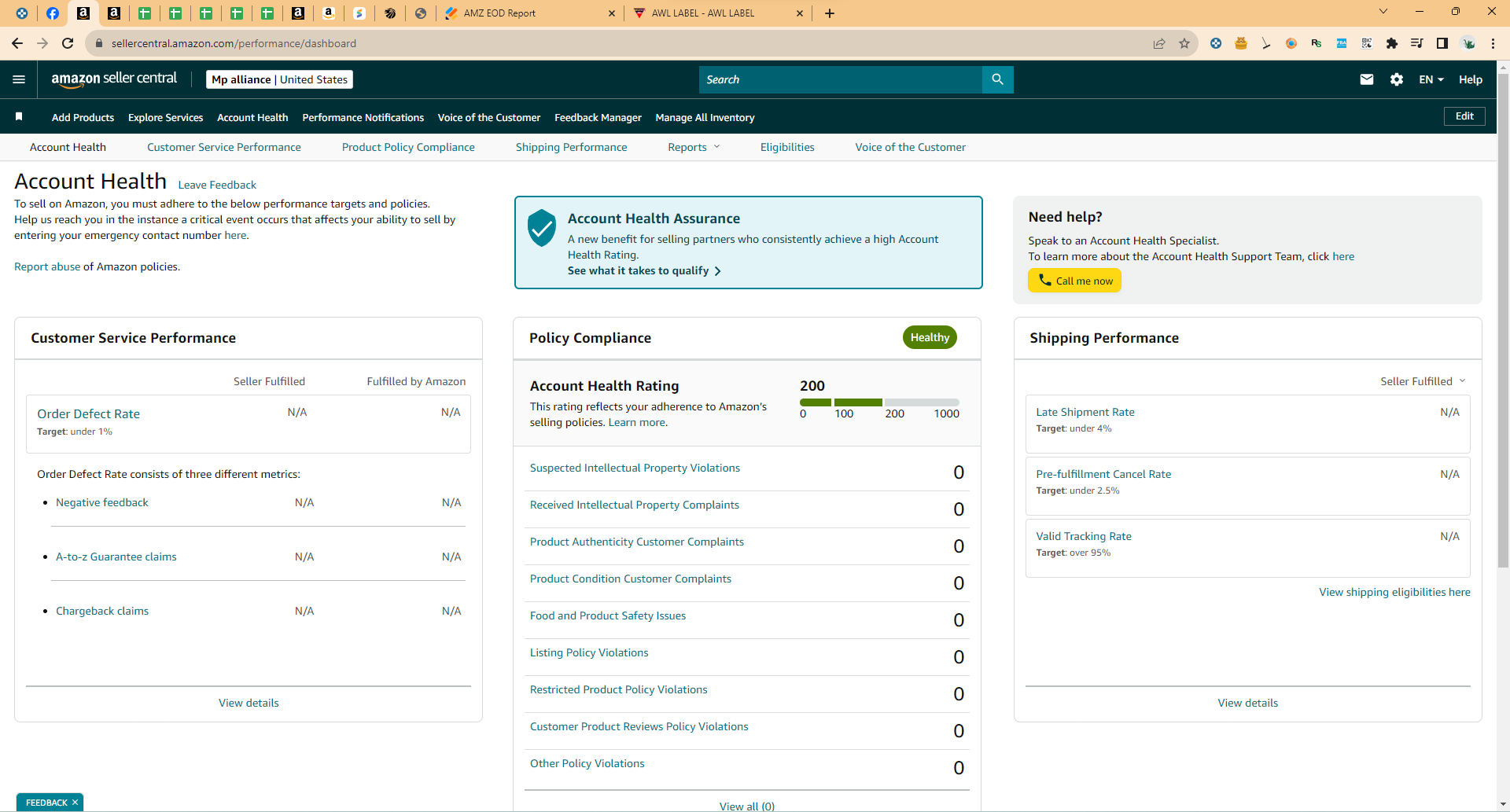1510x812 pixels.
Task: Expand the tab search chevron in the title bar
Action: (1383, 11)
